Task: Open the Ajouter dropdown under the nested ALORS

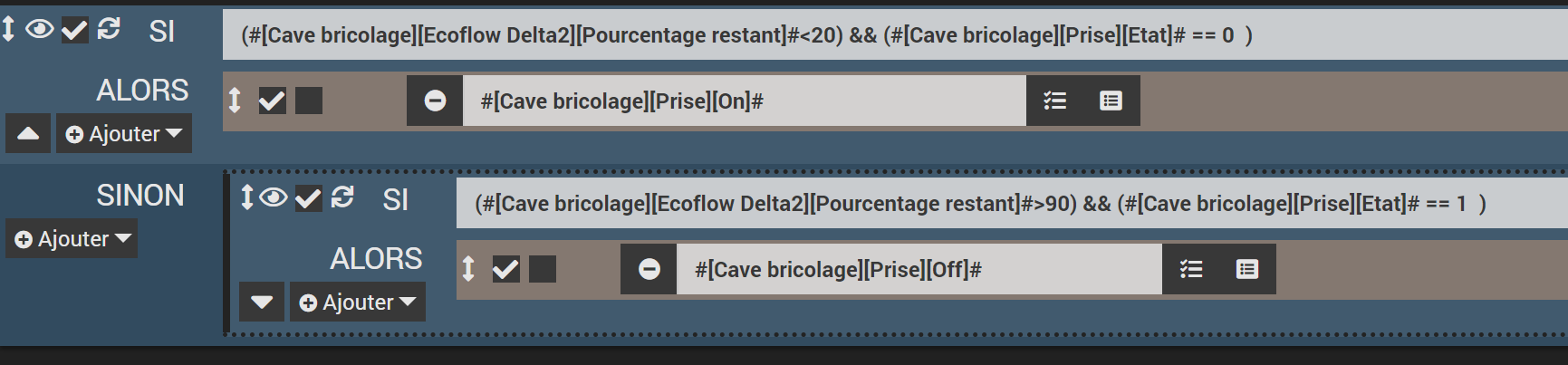Action: pyautogui.click(x=358, y=302)
